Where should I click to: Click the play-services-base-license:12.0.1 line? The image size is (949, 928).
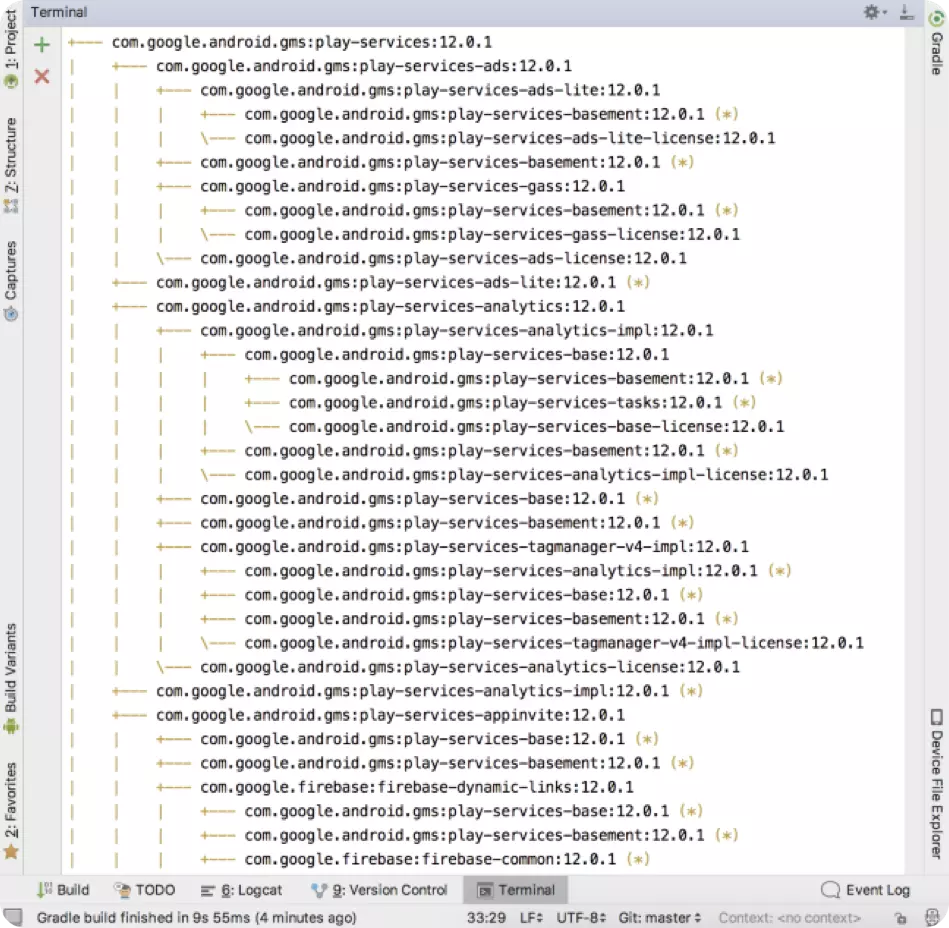pyautogui.click(x=536, y=427)
